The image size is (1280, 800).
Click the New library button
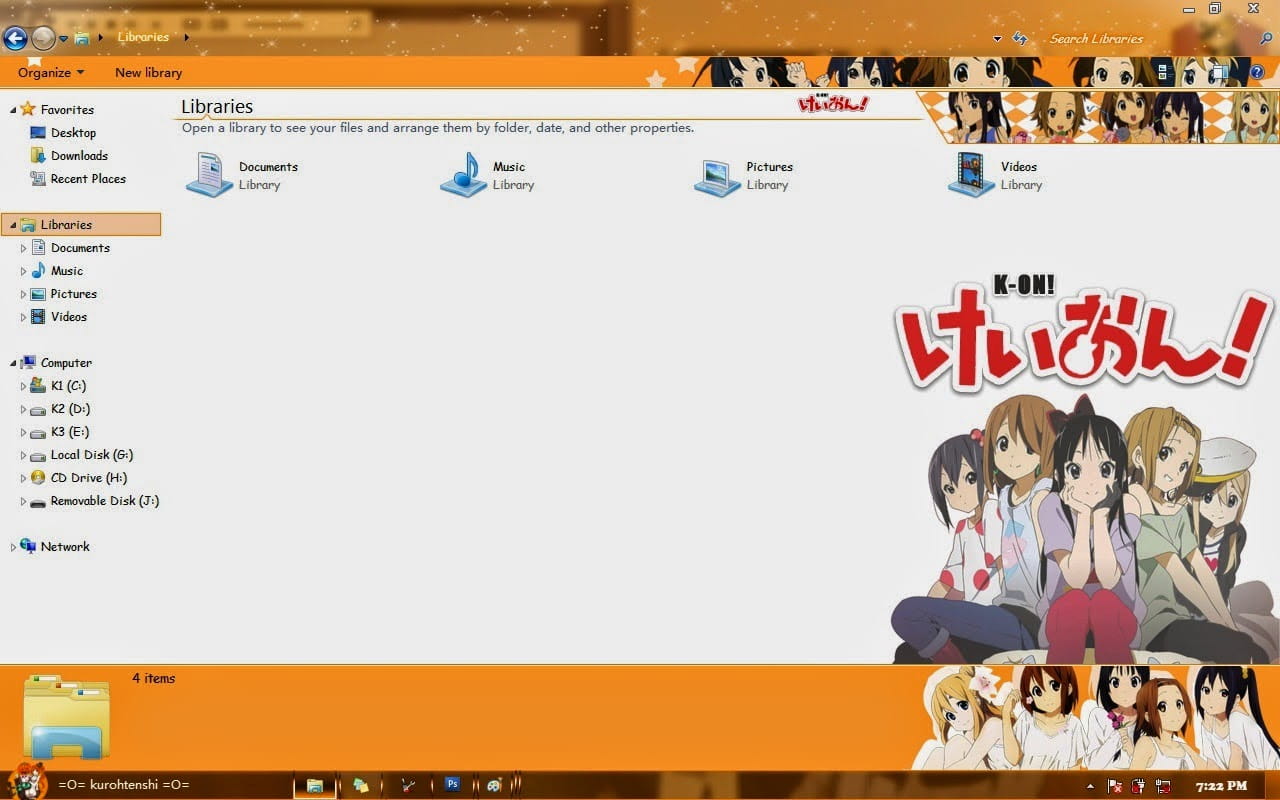coord(147,72)
